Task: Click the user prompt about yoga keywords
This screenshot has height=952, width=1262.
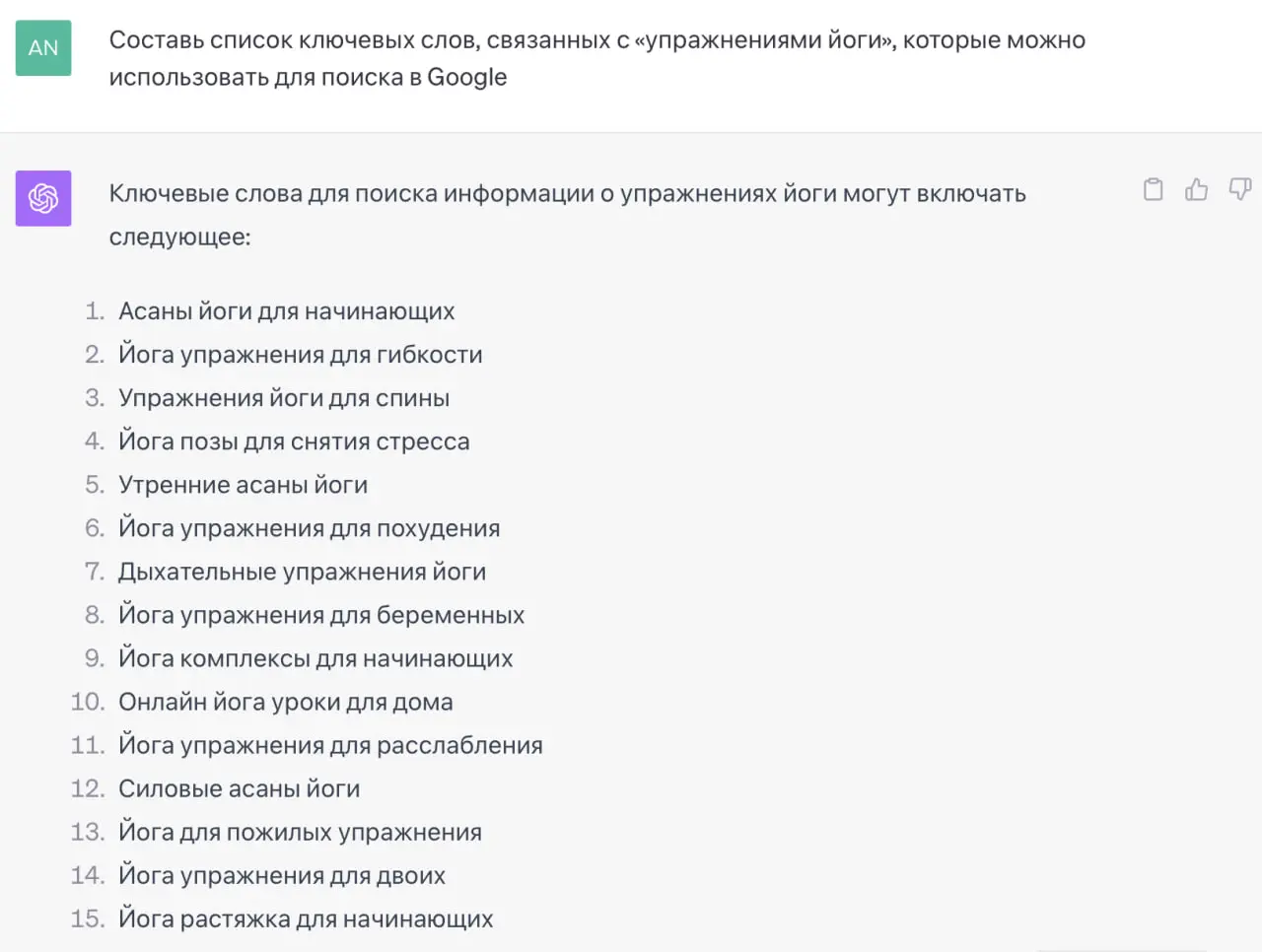Action: 597,58
